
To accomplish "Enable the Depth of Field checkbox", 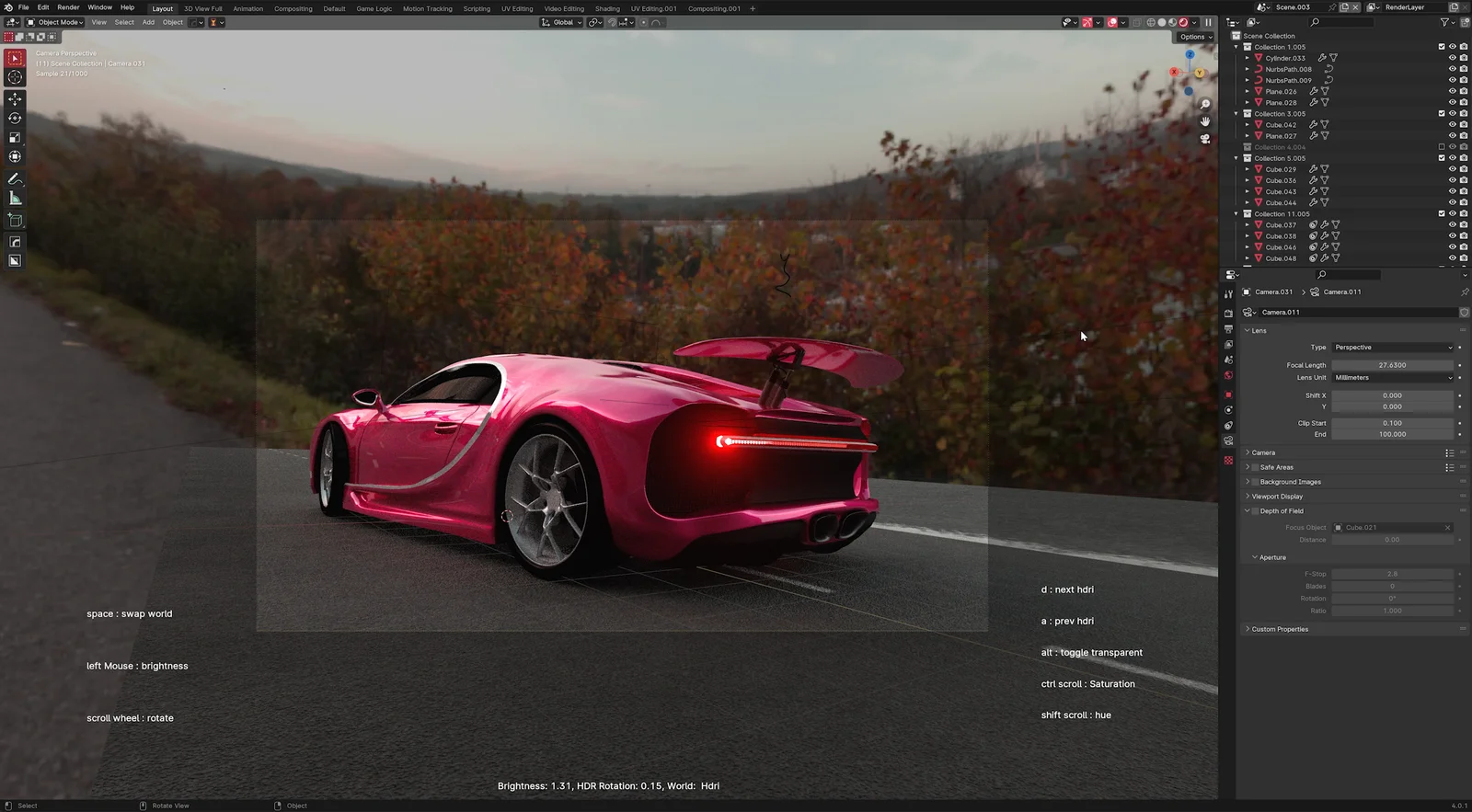I will tap(1255, 511).
